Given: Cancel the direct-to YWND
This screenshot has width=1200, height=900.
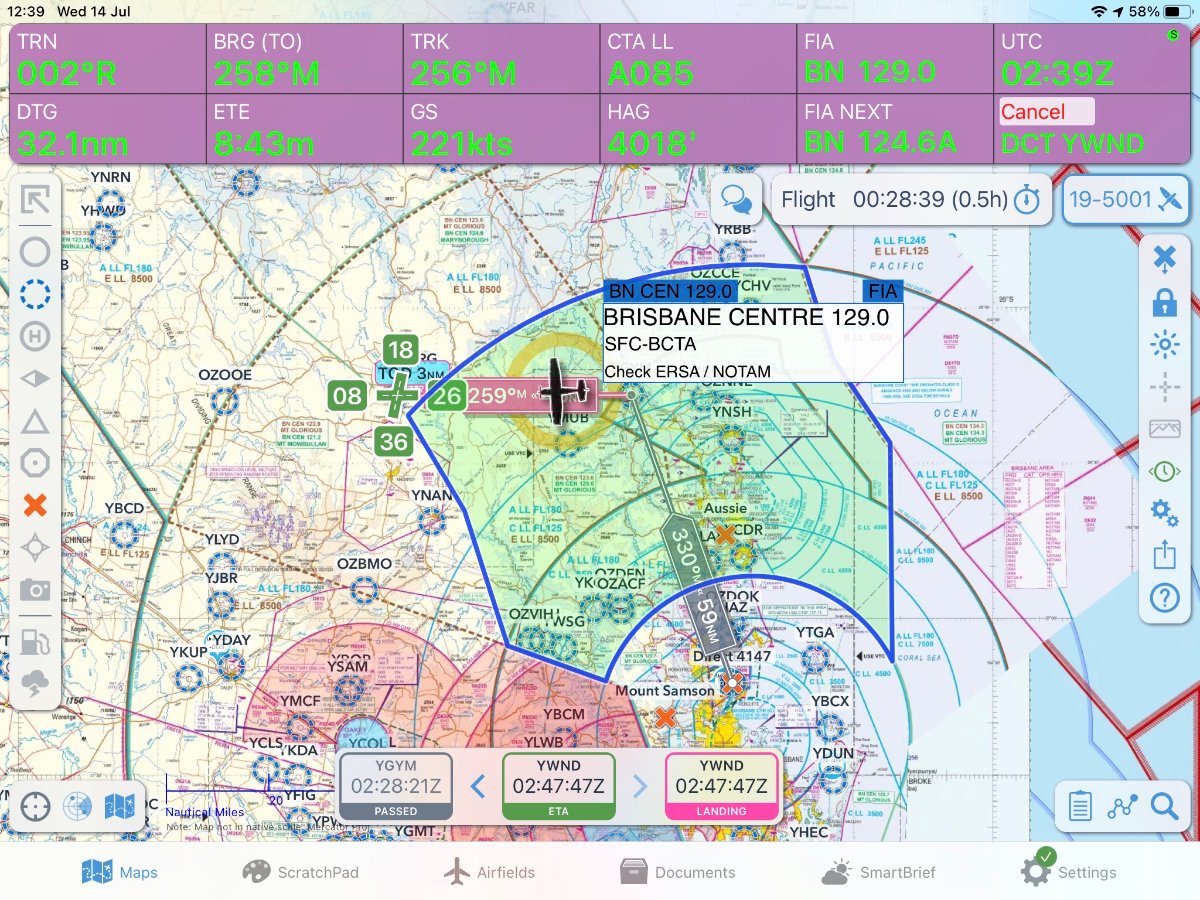Looking at the screenshot, I should click(1047, 111).
